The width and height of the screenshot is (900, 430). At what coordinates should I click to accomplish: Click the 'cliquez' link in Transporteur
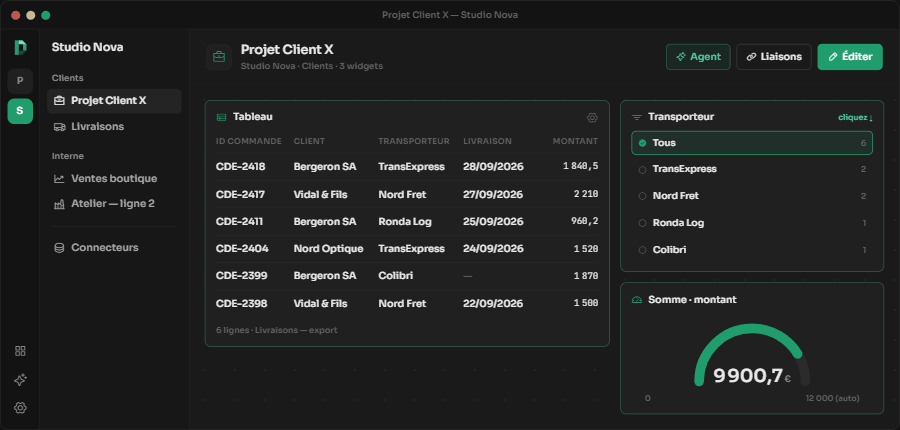(x=855, y=118)
